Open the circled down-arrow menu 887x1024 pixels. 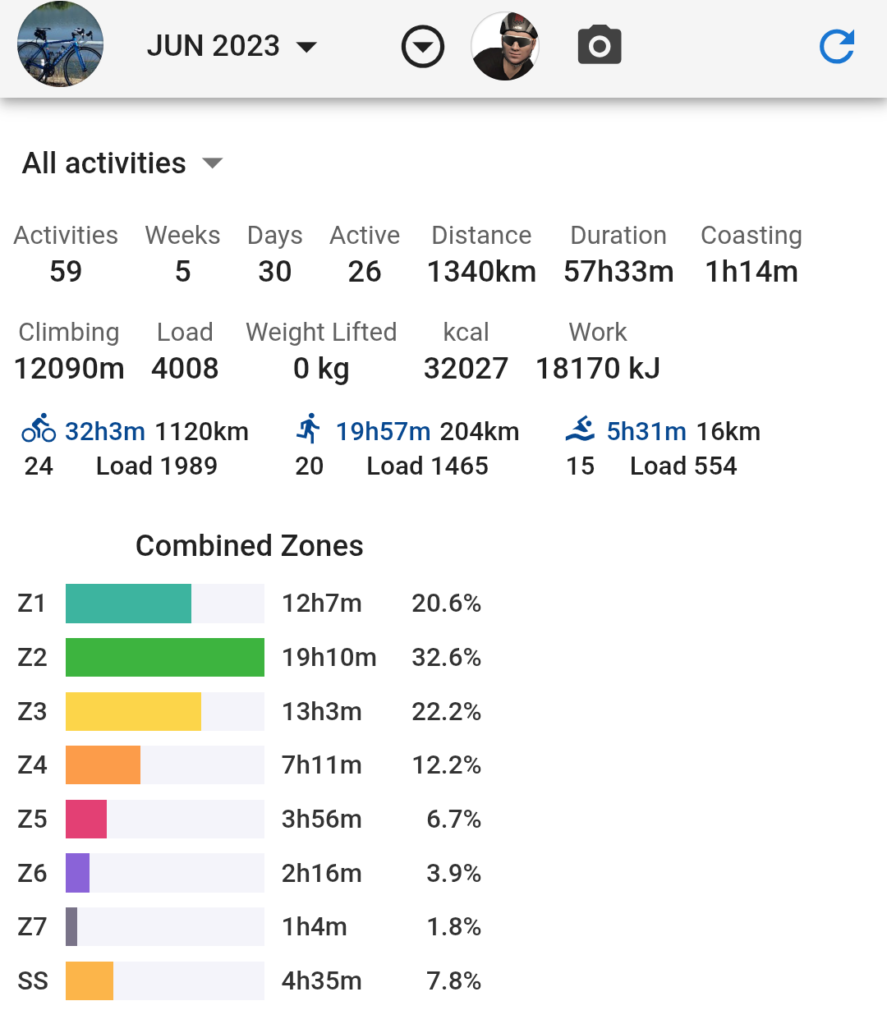tap(423, 47)
